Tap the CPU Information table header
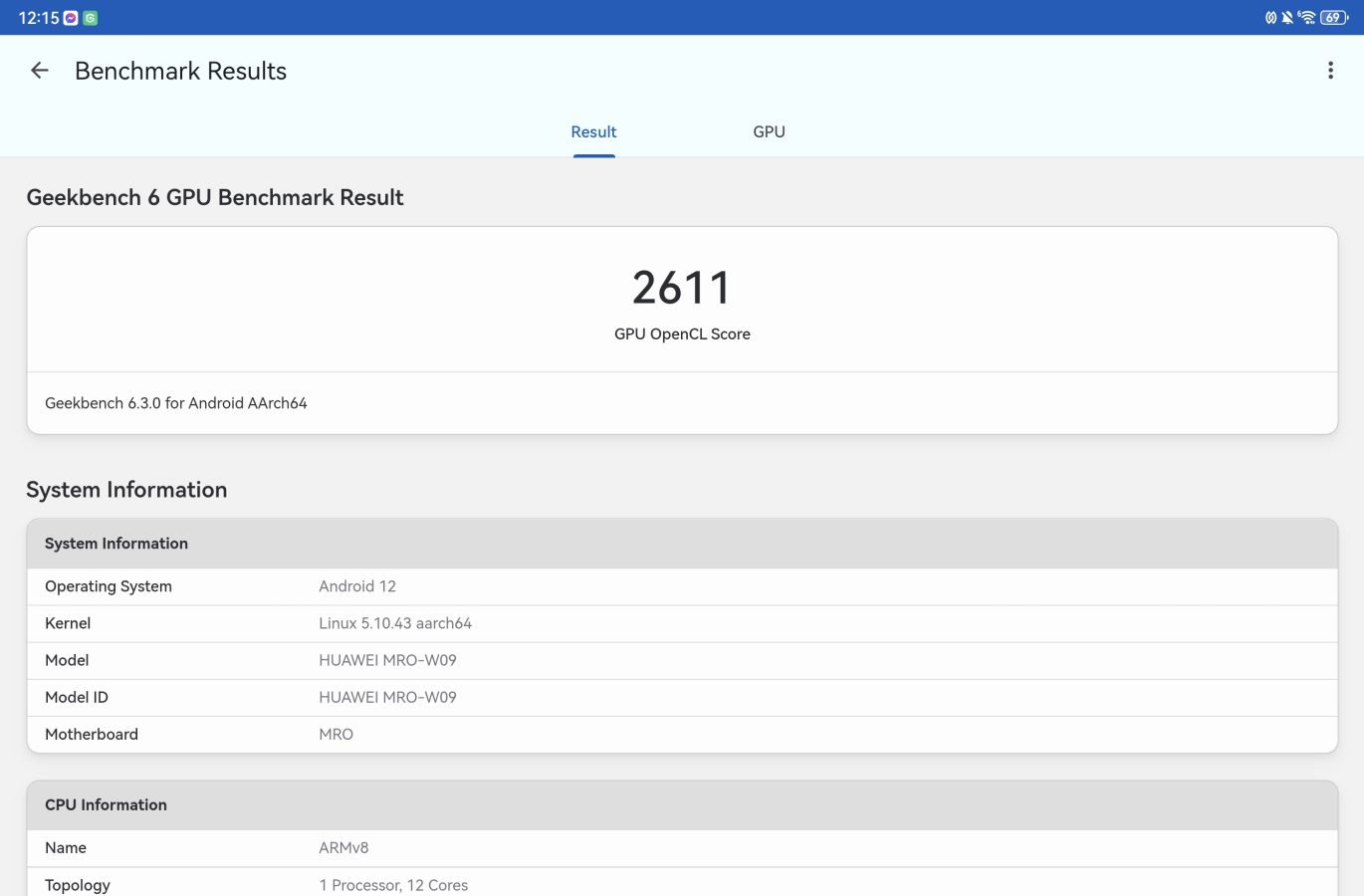 [x=682, y=804]
